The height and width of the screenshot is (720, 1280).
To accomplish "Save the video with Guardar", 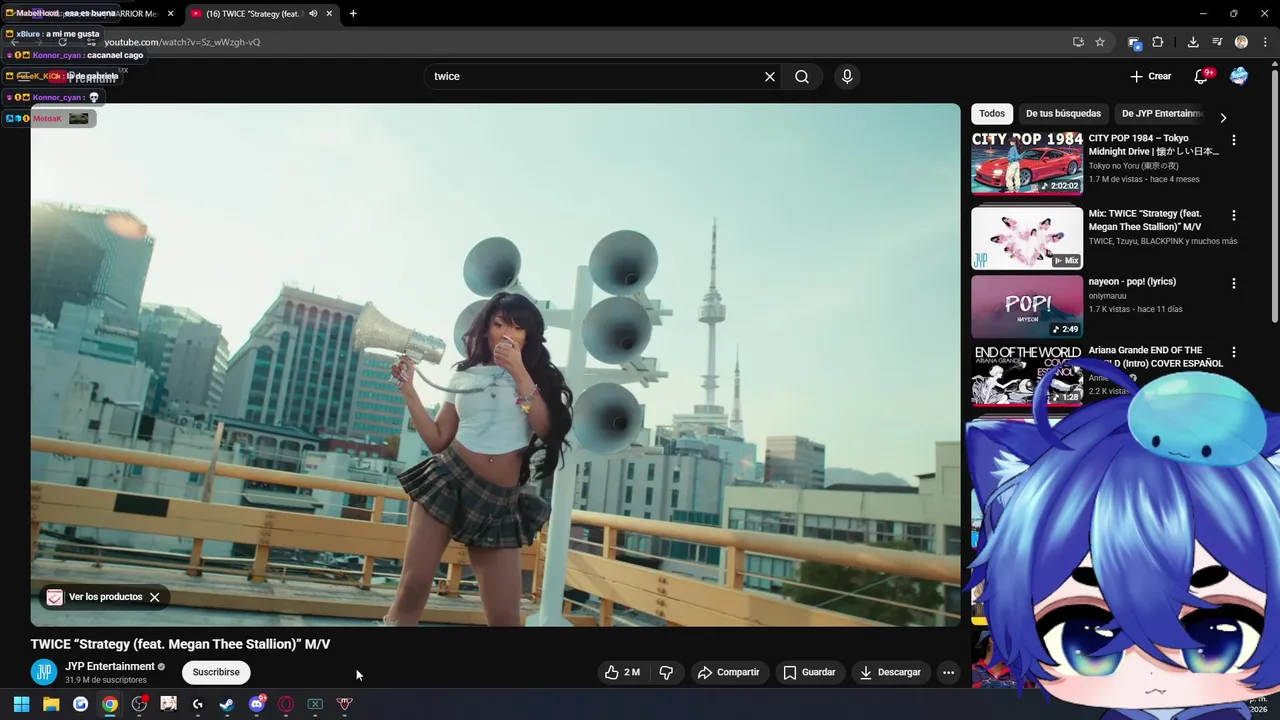I will (x=809, y=672).
